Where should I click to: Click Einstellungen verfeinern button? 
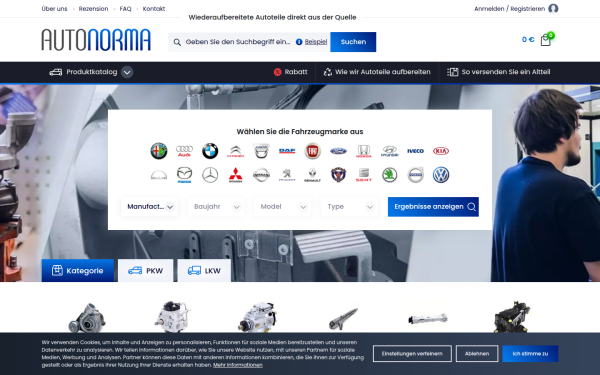pyautogui.click(x=412, y=354)
